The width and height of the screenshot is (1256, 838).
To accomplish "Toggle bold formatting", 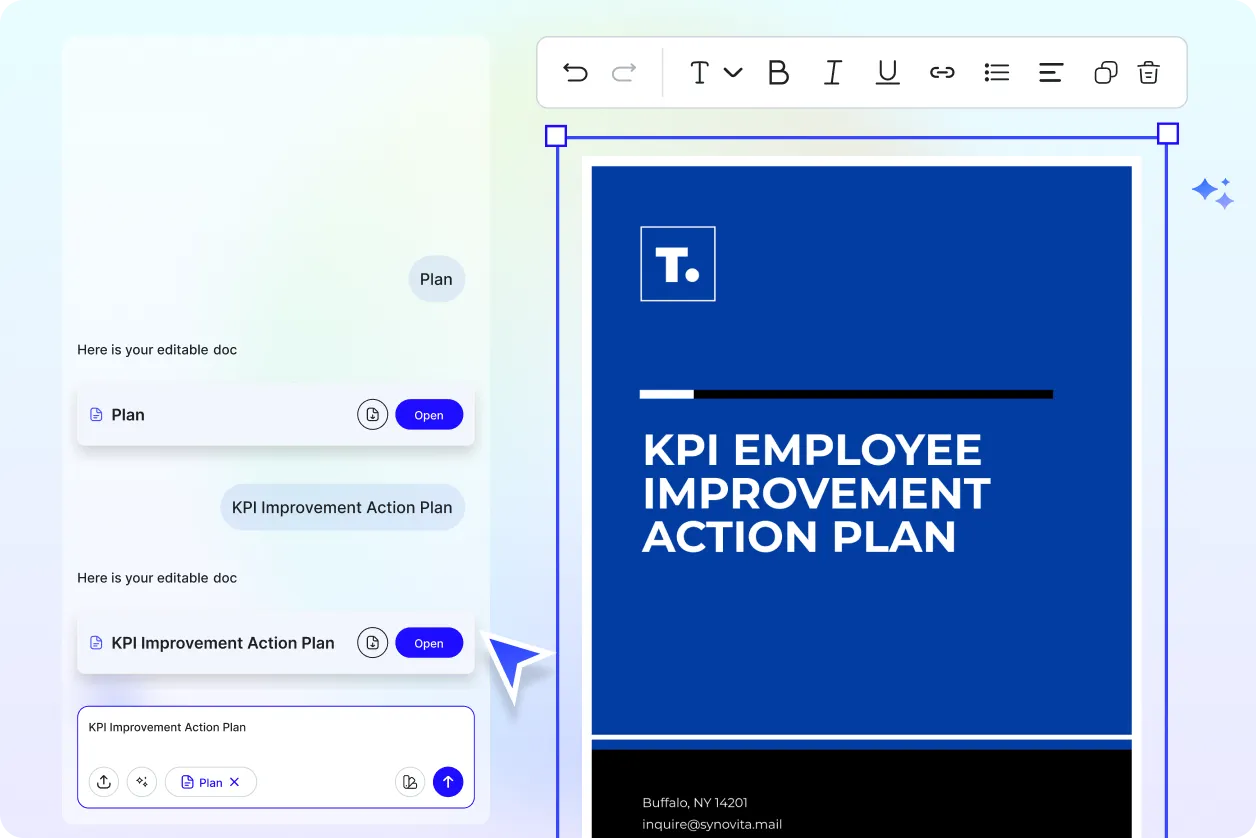I will coord(778,72).
